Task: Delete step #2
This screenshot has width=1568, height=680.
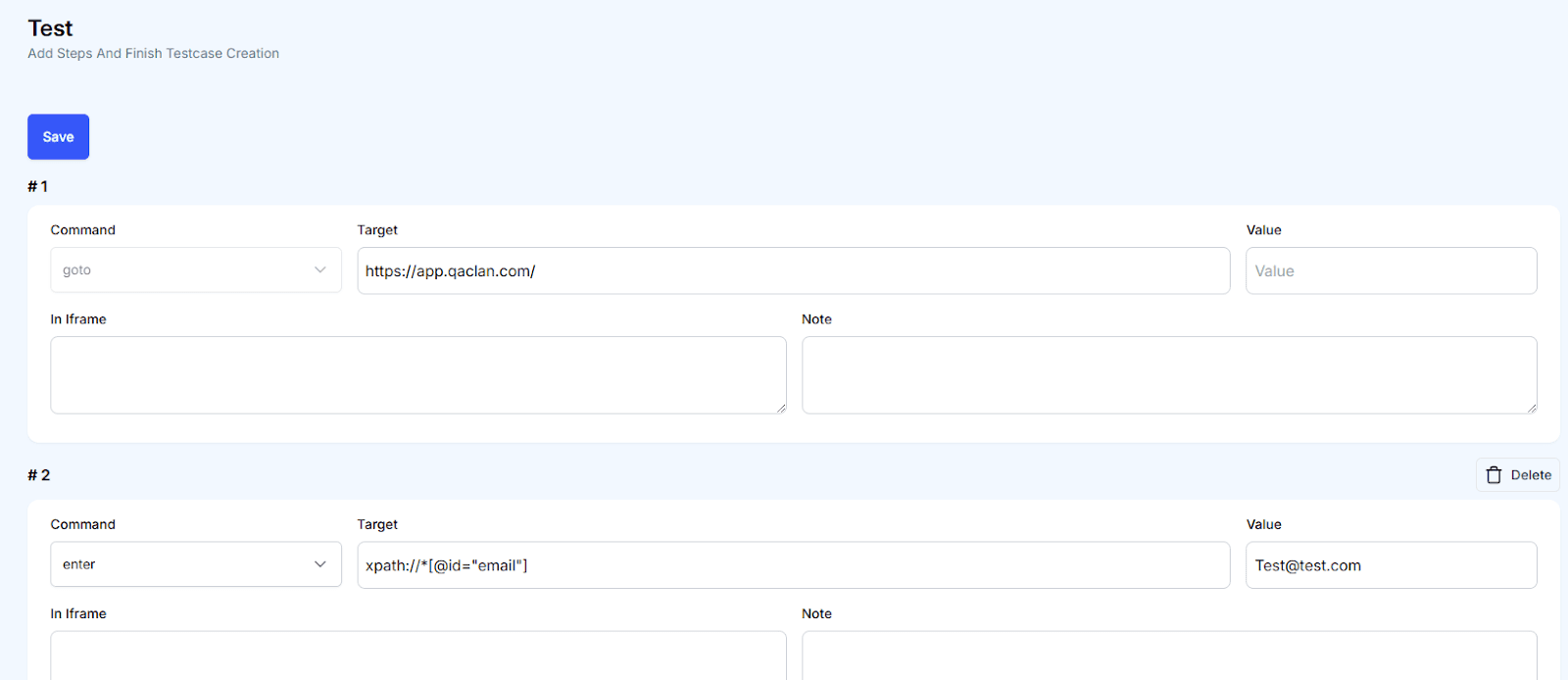Action: coord(1518,475)
